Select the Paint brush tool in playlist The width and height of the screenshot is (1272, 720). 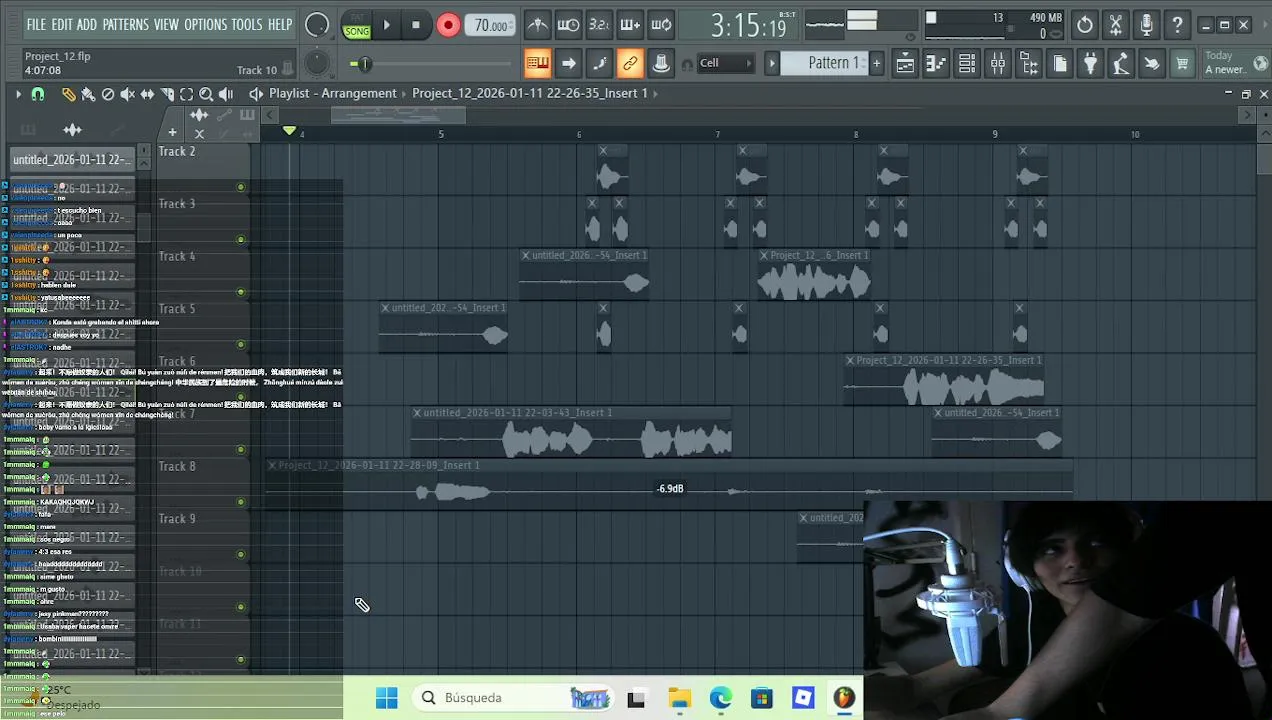tap(88, 94)
